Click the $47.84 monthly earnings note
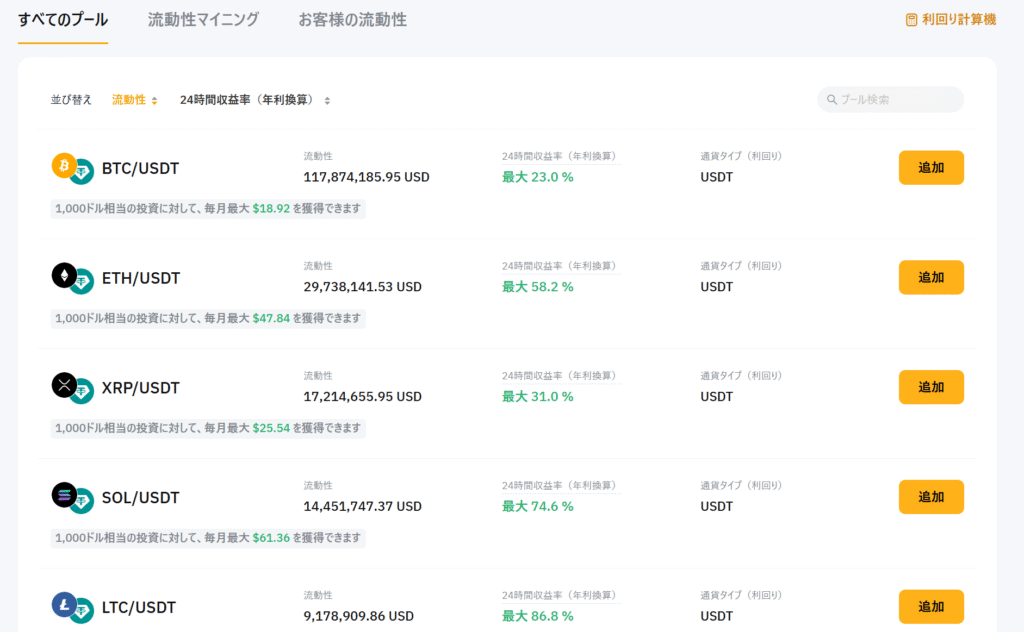This screenshot has height=632, width=1024. coord(208,319)
